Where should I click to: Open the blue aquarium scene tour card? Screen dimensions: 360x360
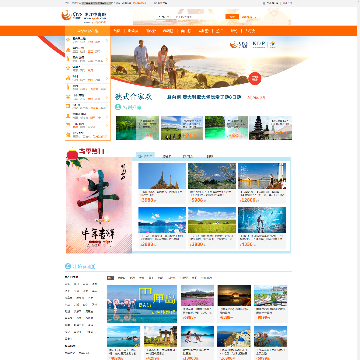click(x=262, y=228)
